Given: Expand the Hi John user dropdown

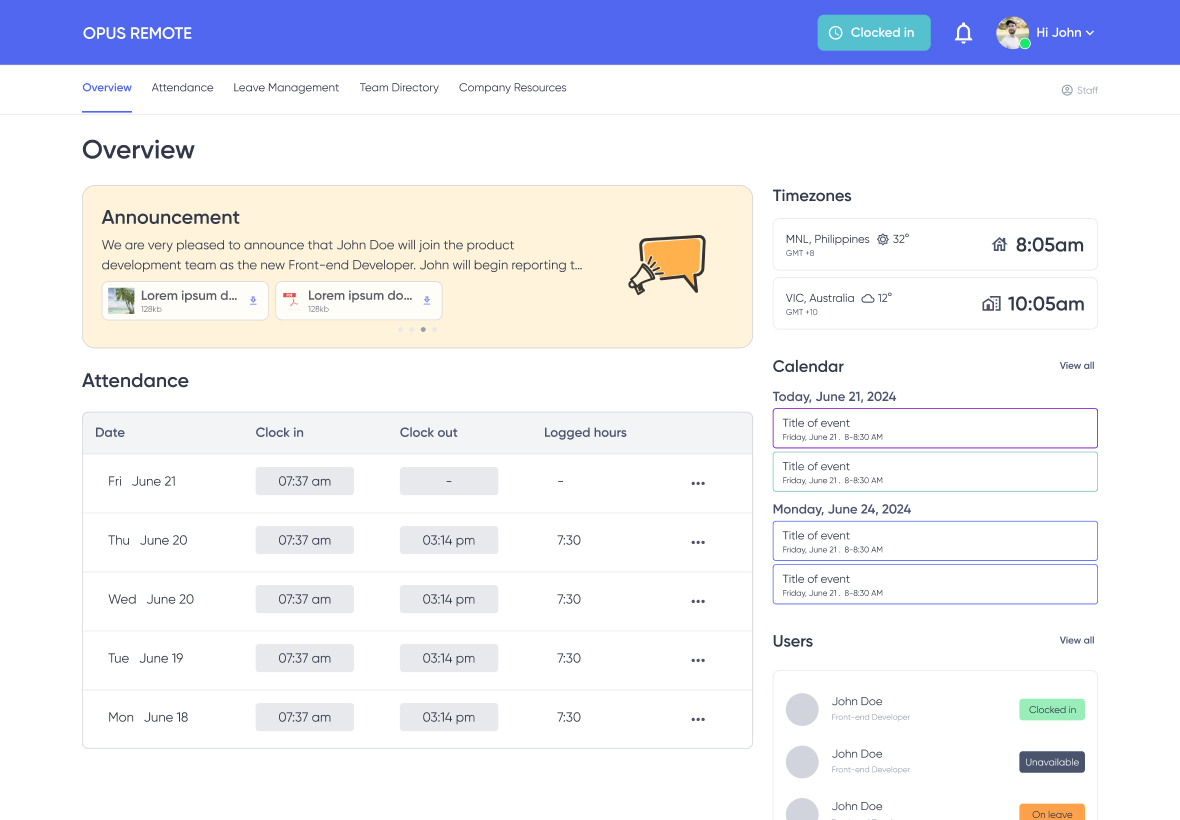Looking at the screenshot, I should [x=1066, y=33].
